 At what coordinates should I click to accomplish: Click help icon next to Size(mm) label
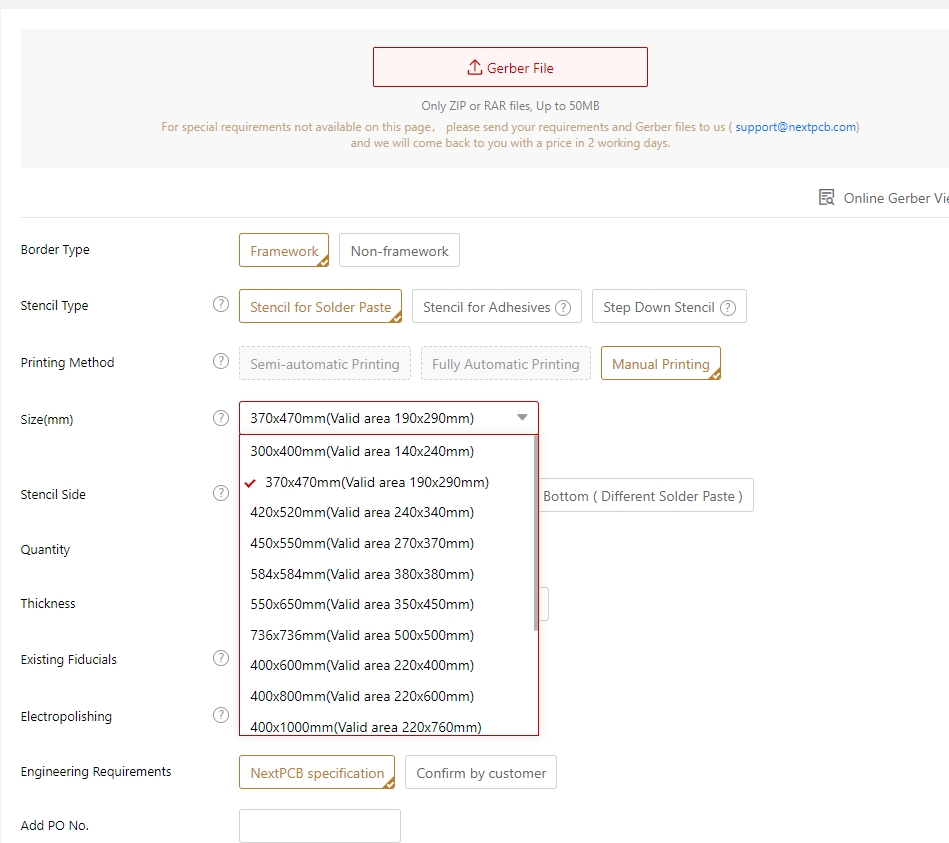pos(221,418)
